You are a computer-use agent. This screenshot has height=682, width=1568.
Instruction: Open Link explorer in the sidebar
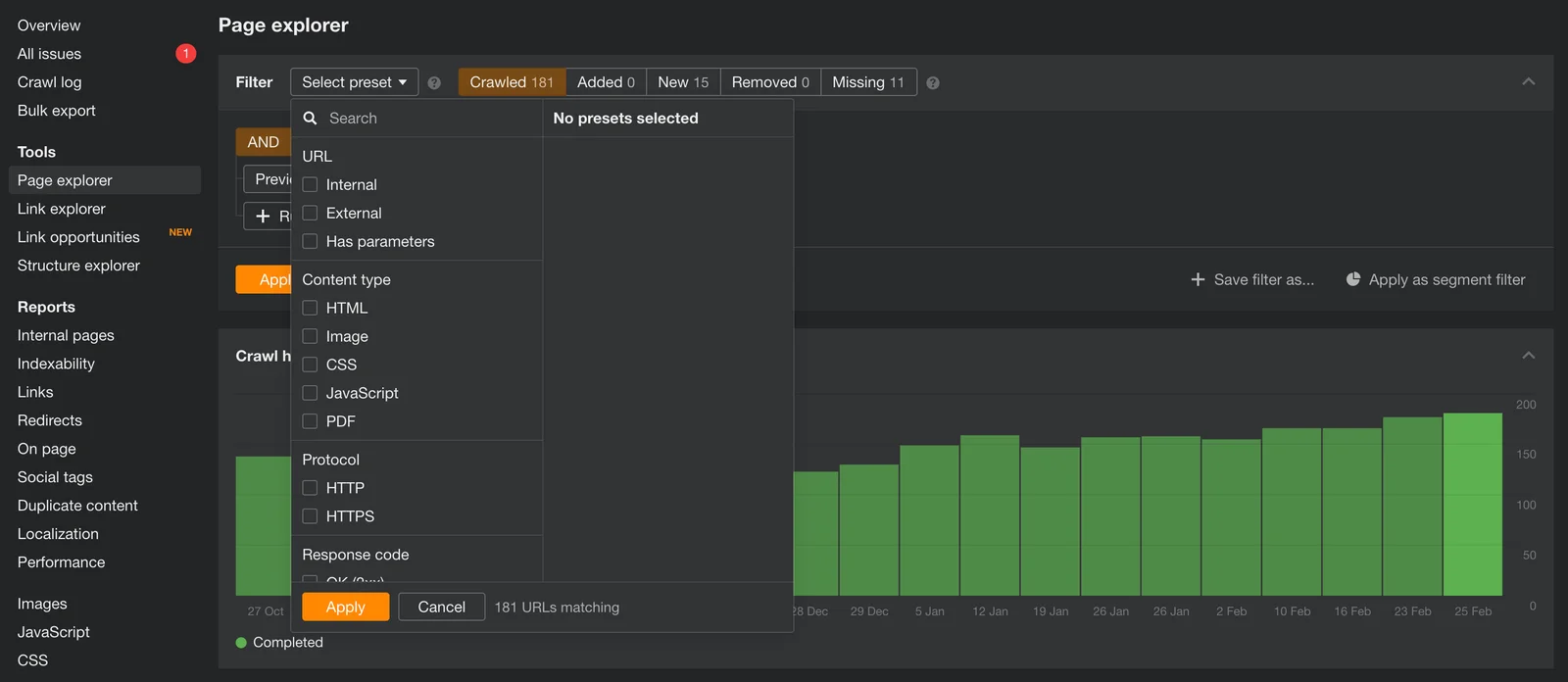pyautogui.click(x=62, y=209)
